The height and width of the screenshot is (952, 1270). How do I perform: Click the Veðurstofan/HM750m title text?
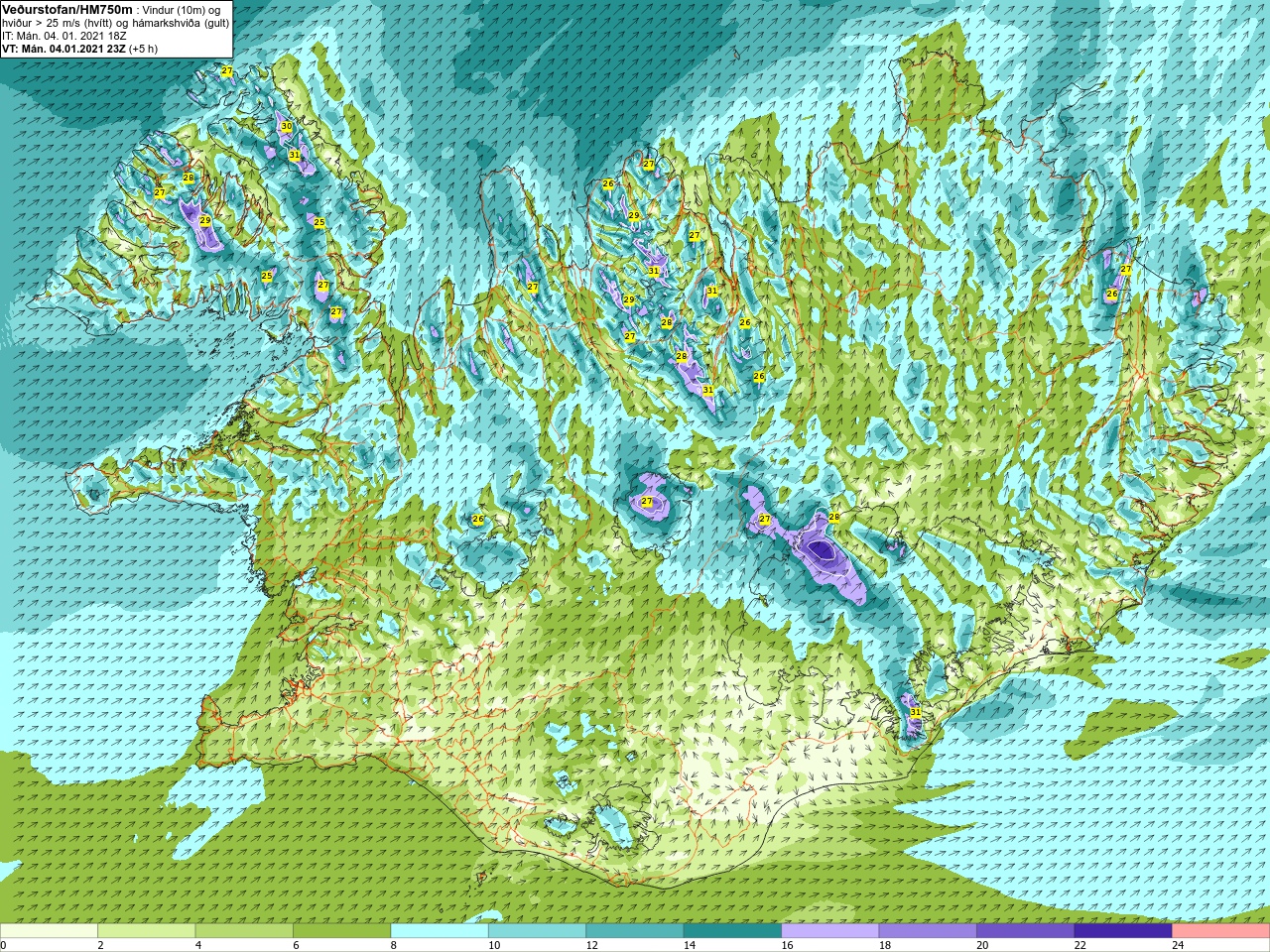click(67, 9)
